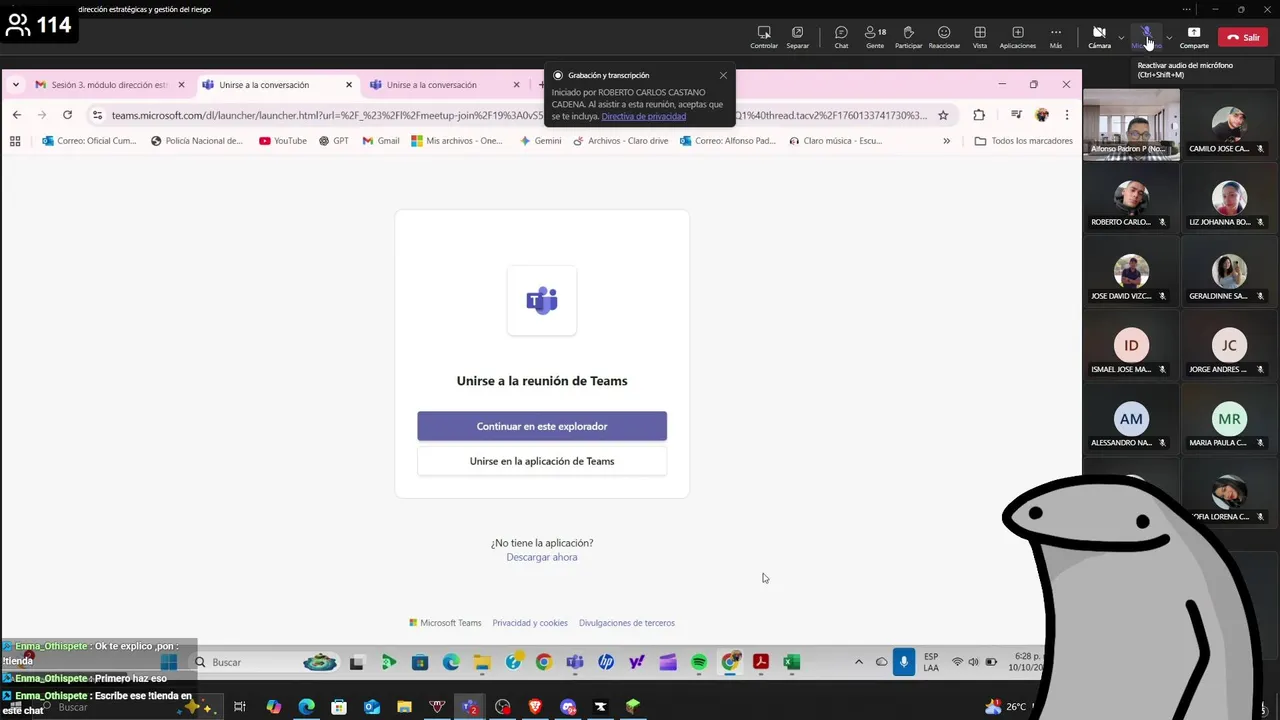The image size is (1280, 720).
Task: Open the GPT bookmark
Action: (x=334, y=141)
